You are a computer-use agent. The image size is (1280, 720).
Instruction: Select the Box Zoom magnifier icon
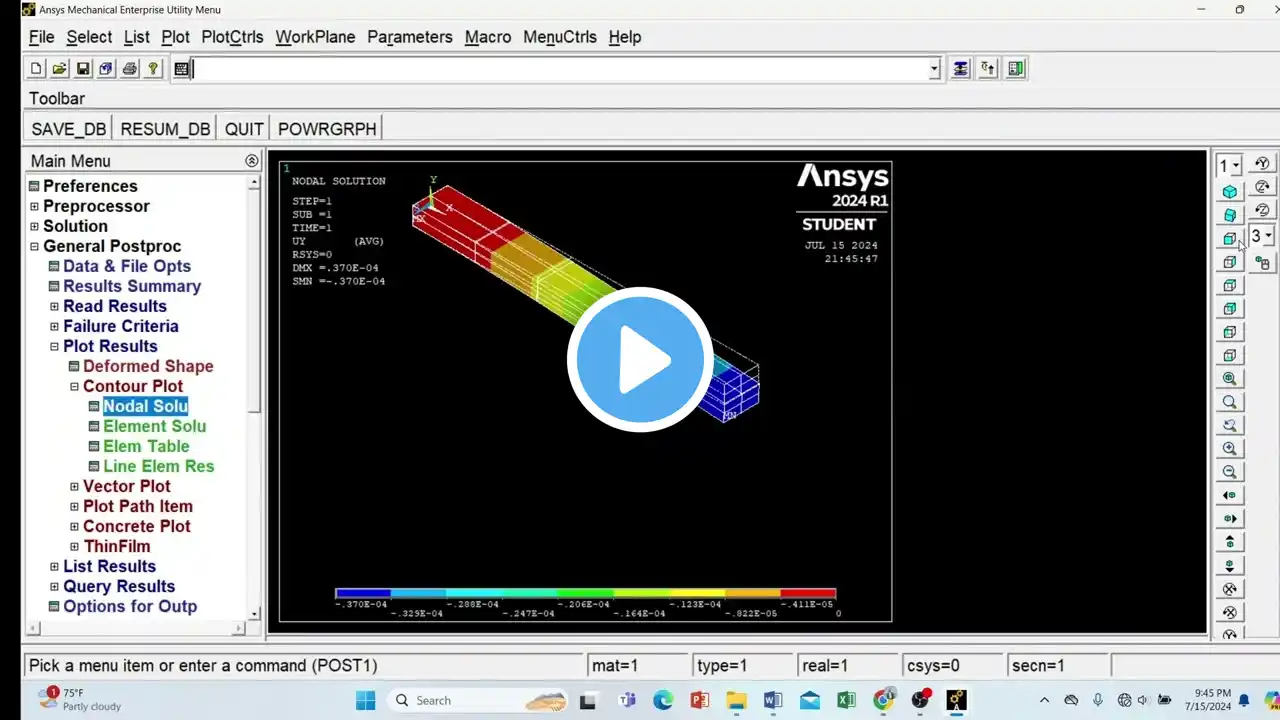click(x=1230, y=402)
